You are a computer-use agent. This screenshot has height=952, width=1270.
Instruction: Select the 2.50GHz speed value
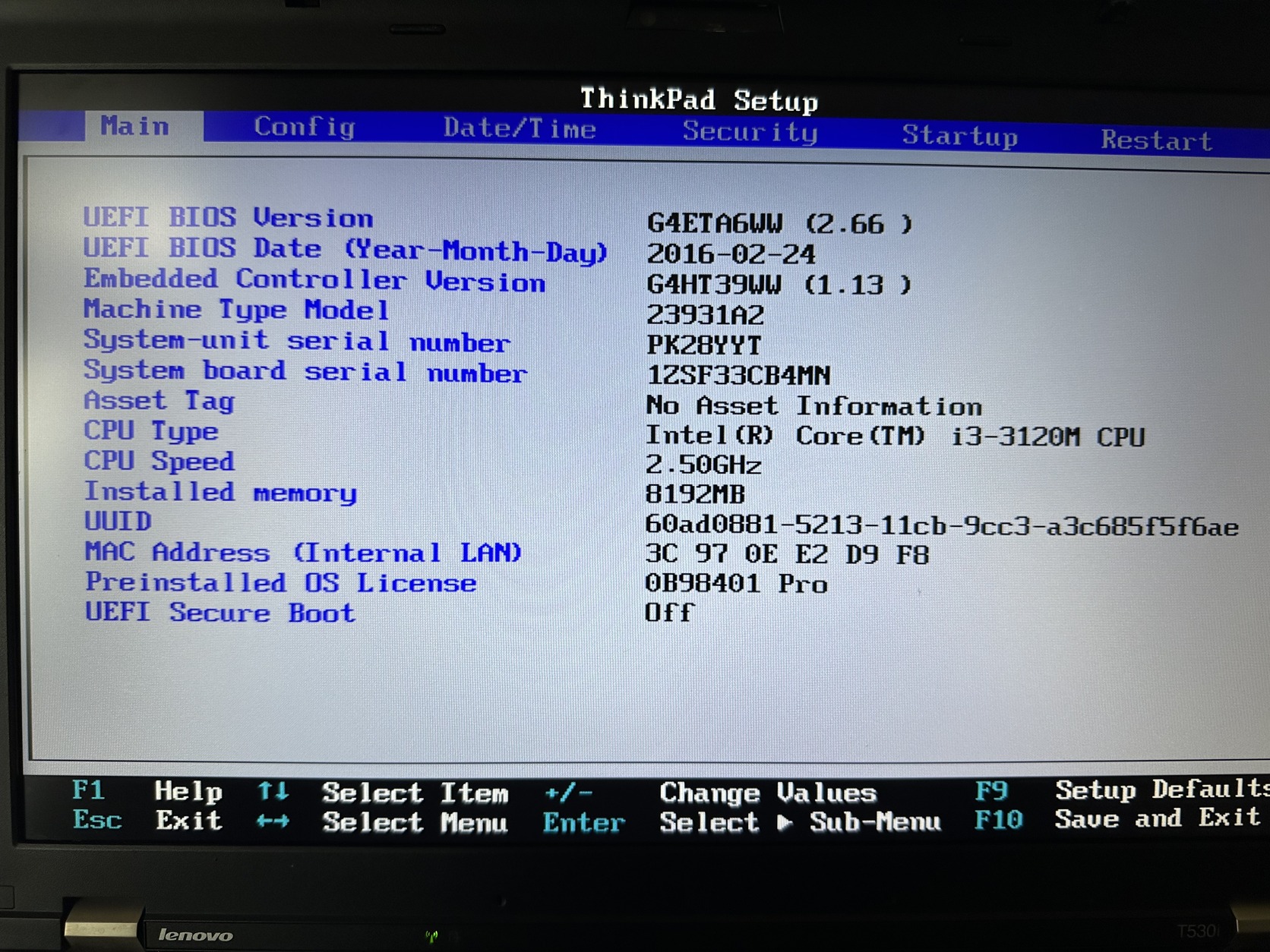(x=703, y=465)
